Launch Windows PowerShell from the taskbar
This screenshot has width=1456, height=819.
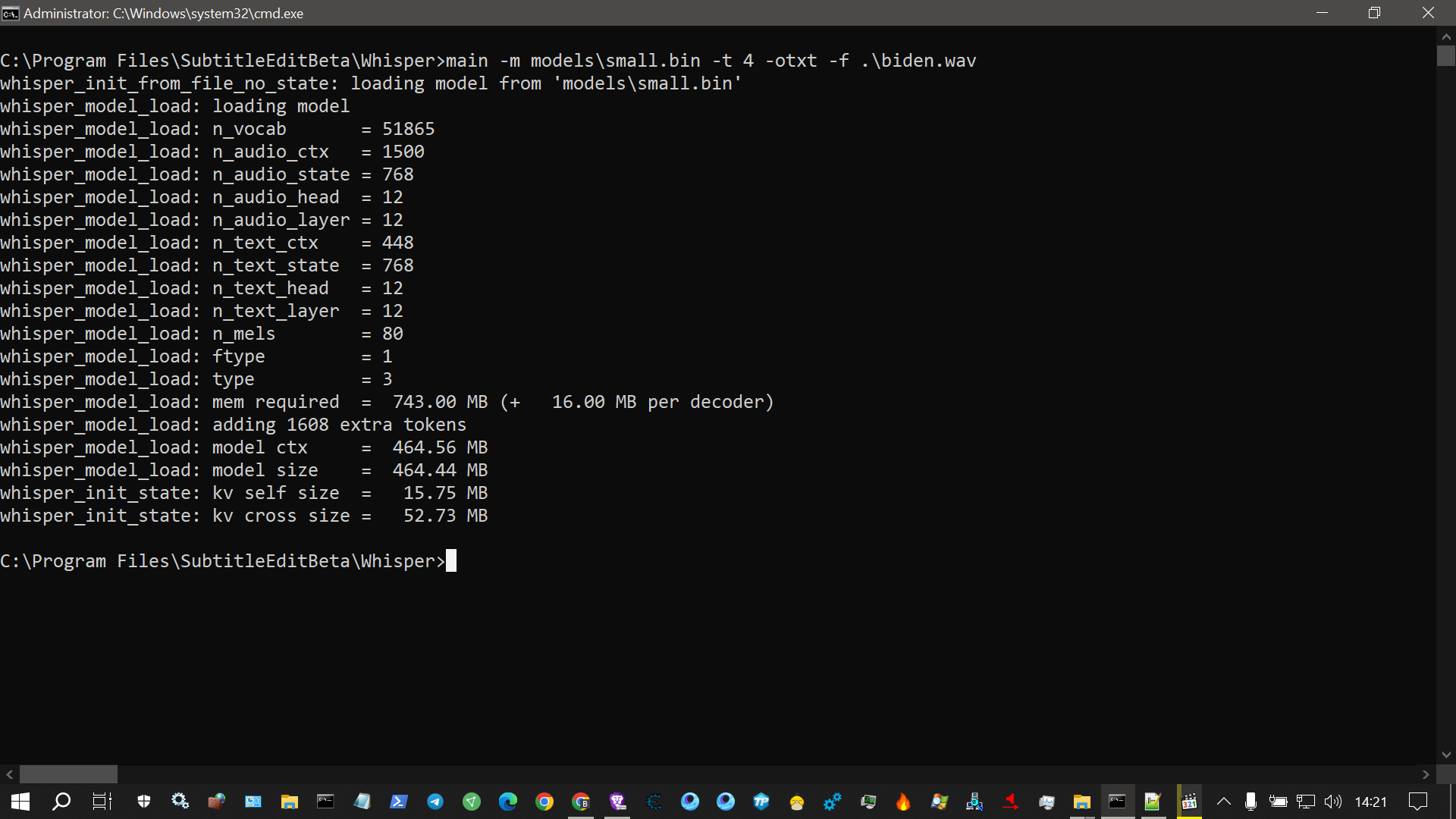click(398, 802)
